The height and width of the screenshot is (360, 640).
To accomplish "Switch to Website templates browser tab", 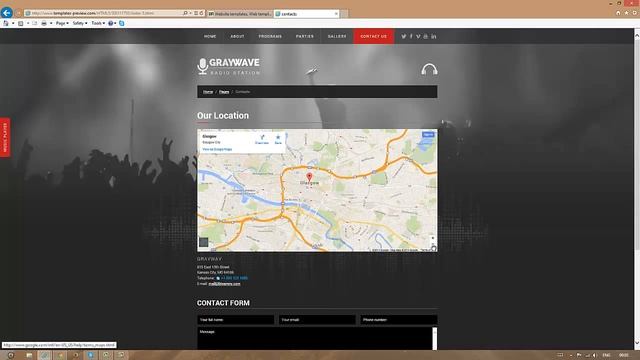I will [x=240, y=13].
